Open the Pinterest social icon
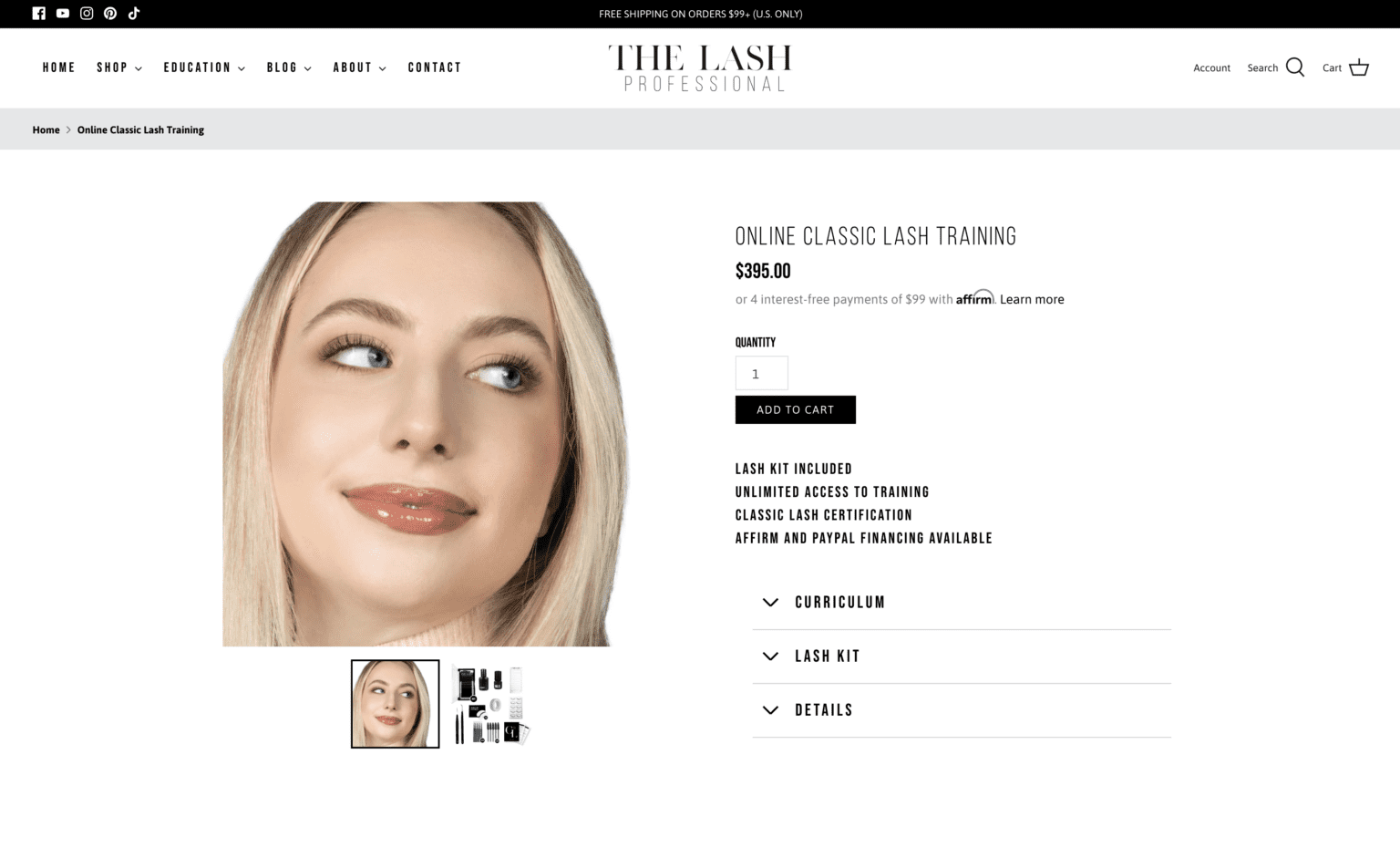The height and width of the screenshot is (858, 1400). (x=110, y=13)
